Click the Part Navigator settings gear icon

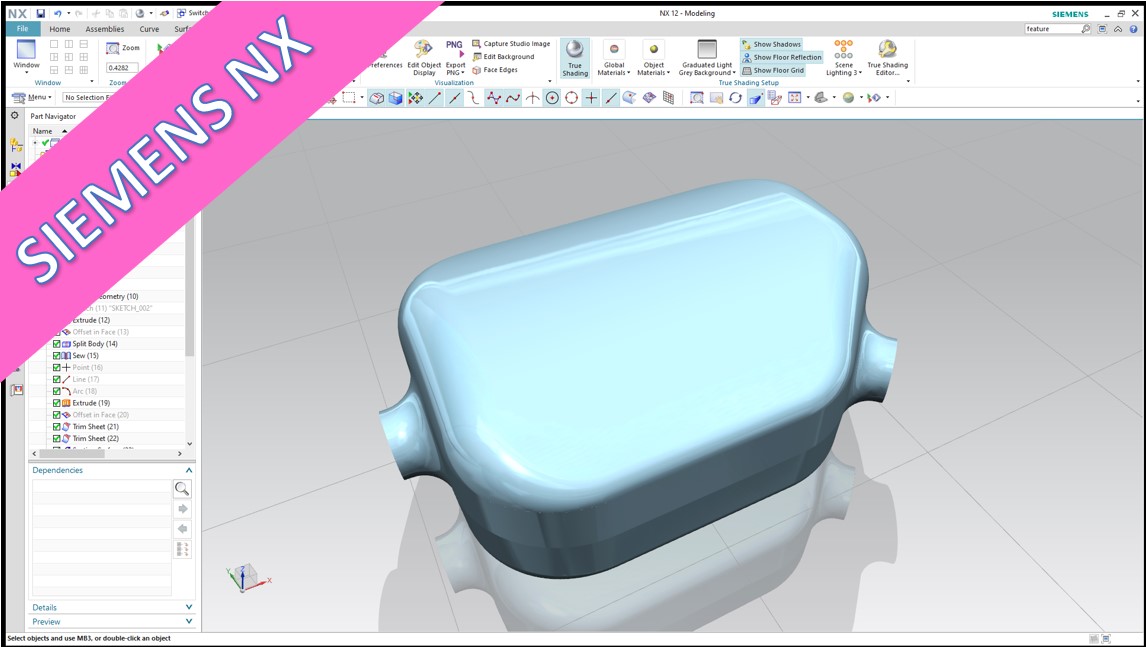pos(15,116)
